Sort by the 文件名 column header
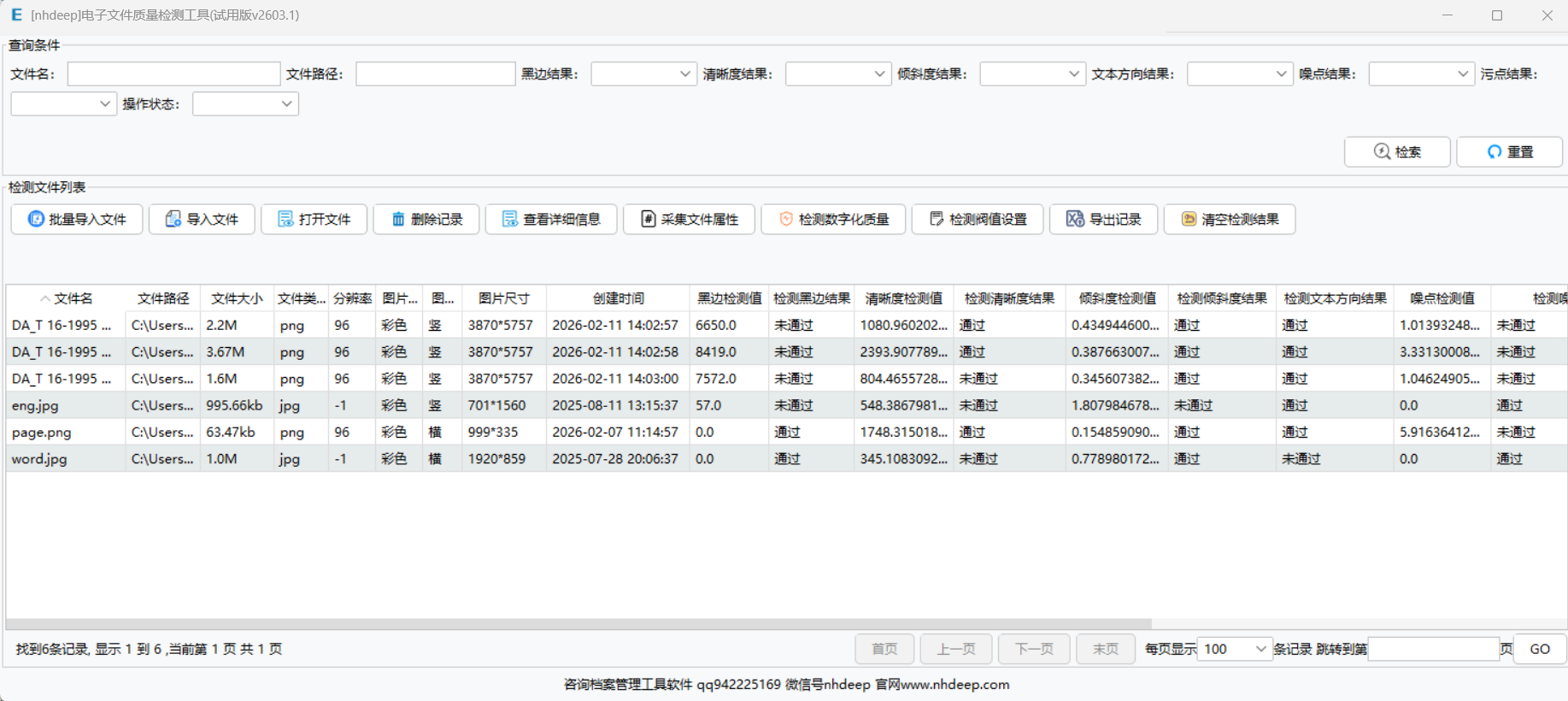 point(67,298)
